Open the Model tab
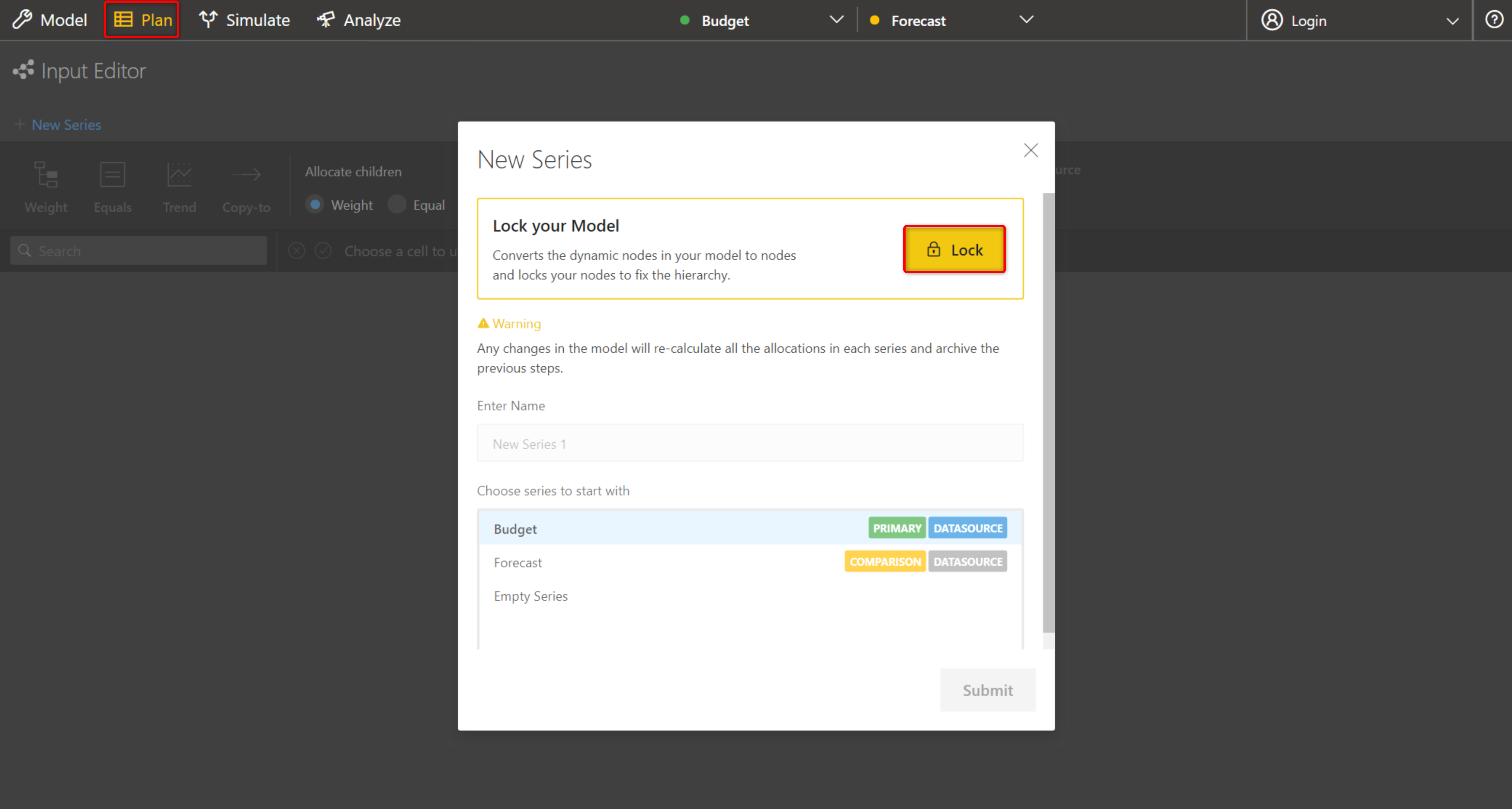This screenshot has width=1512, height=809. coord(50,20)
